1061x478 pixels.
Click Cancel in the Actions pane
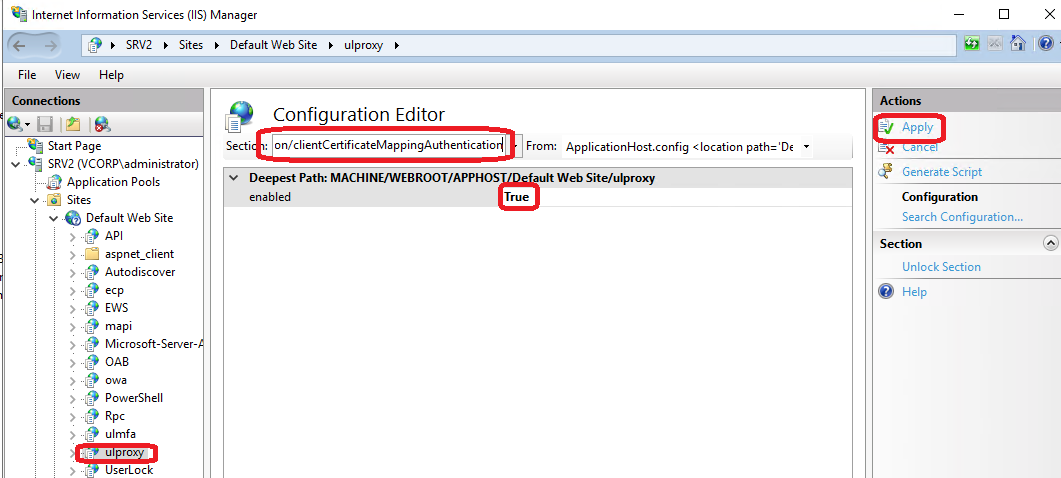click(x=920, y=147)
